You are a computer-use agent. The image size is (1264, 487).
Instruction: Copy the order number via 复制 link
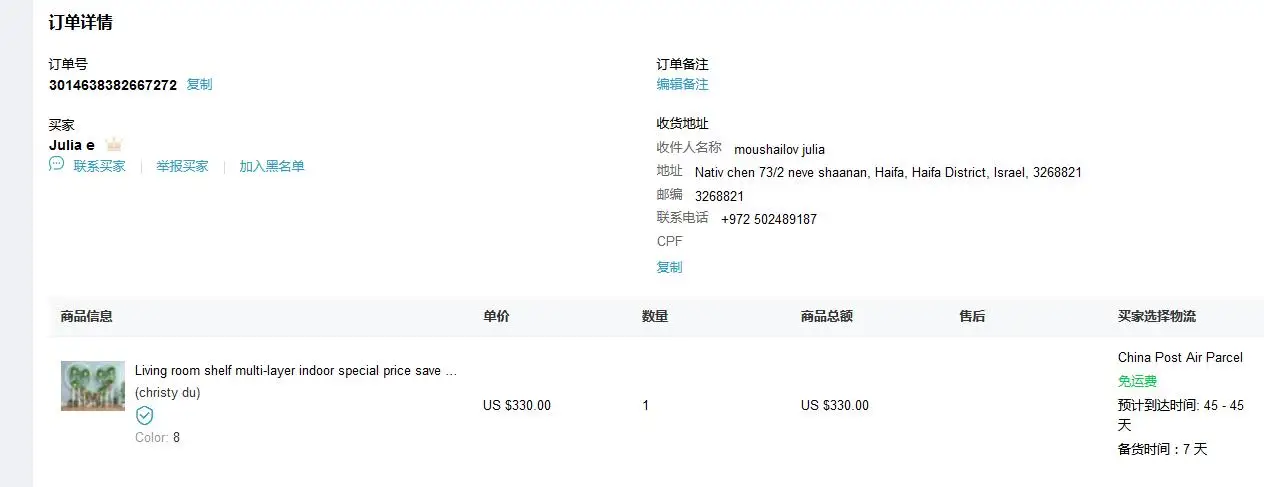click(199, 85)
